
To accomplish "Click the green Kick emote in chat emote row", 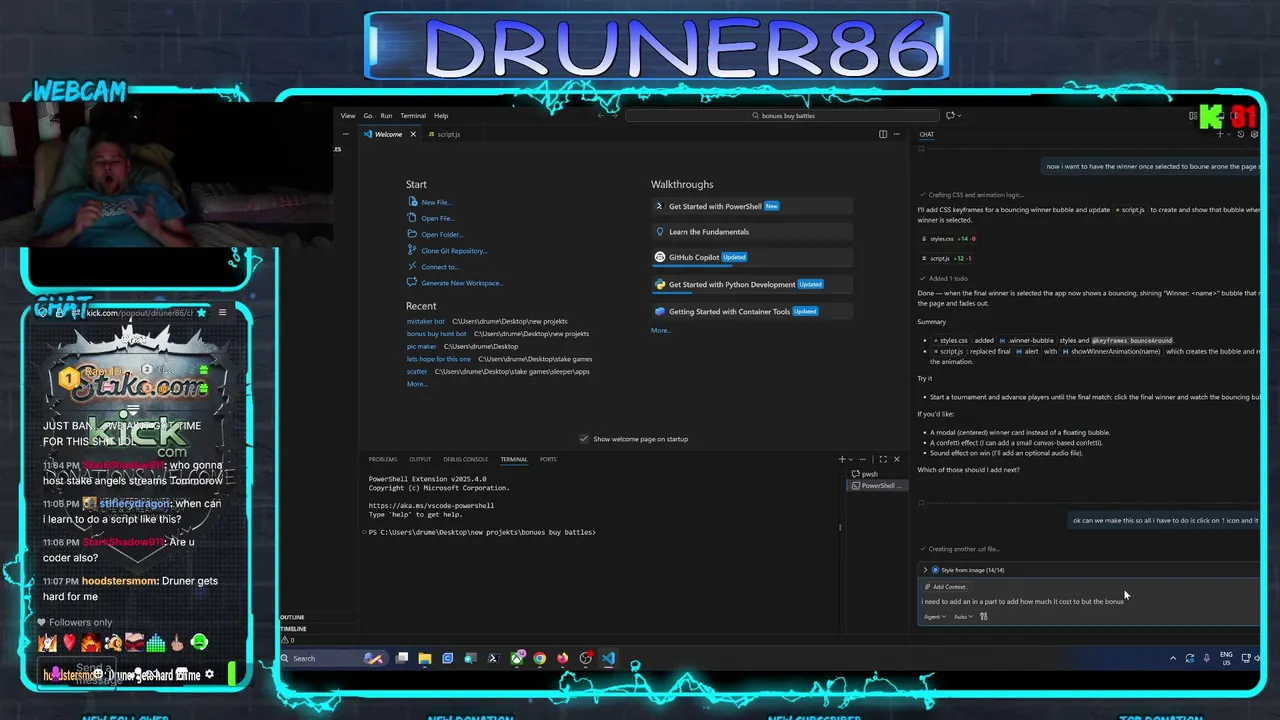I will click(x=199, y=643).
